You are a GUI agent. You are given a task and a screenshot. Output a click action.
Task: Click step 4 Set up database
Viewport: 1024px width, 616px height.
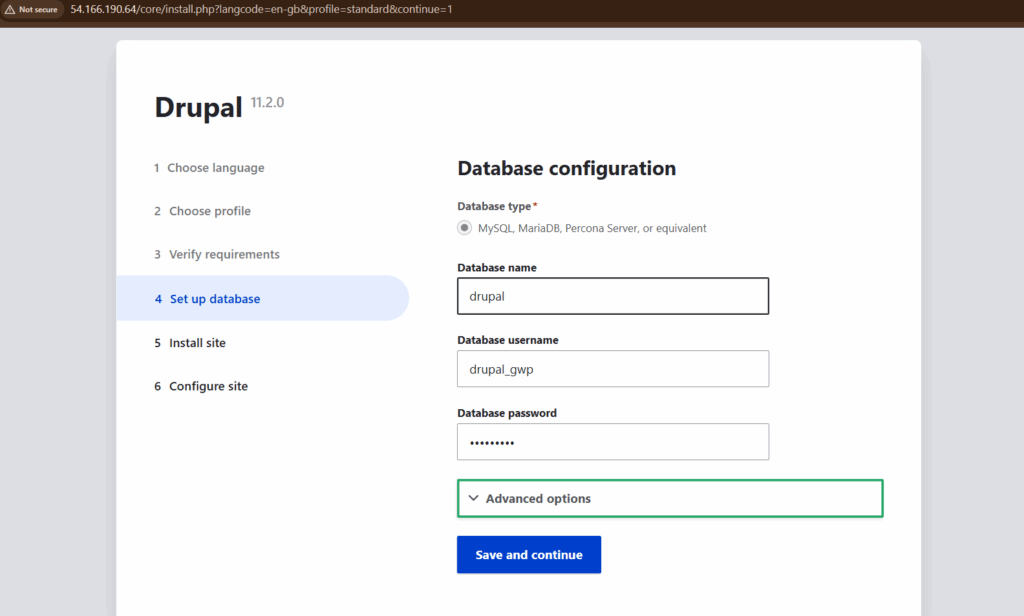click(x=263, y=299)
